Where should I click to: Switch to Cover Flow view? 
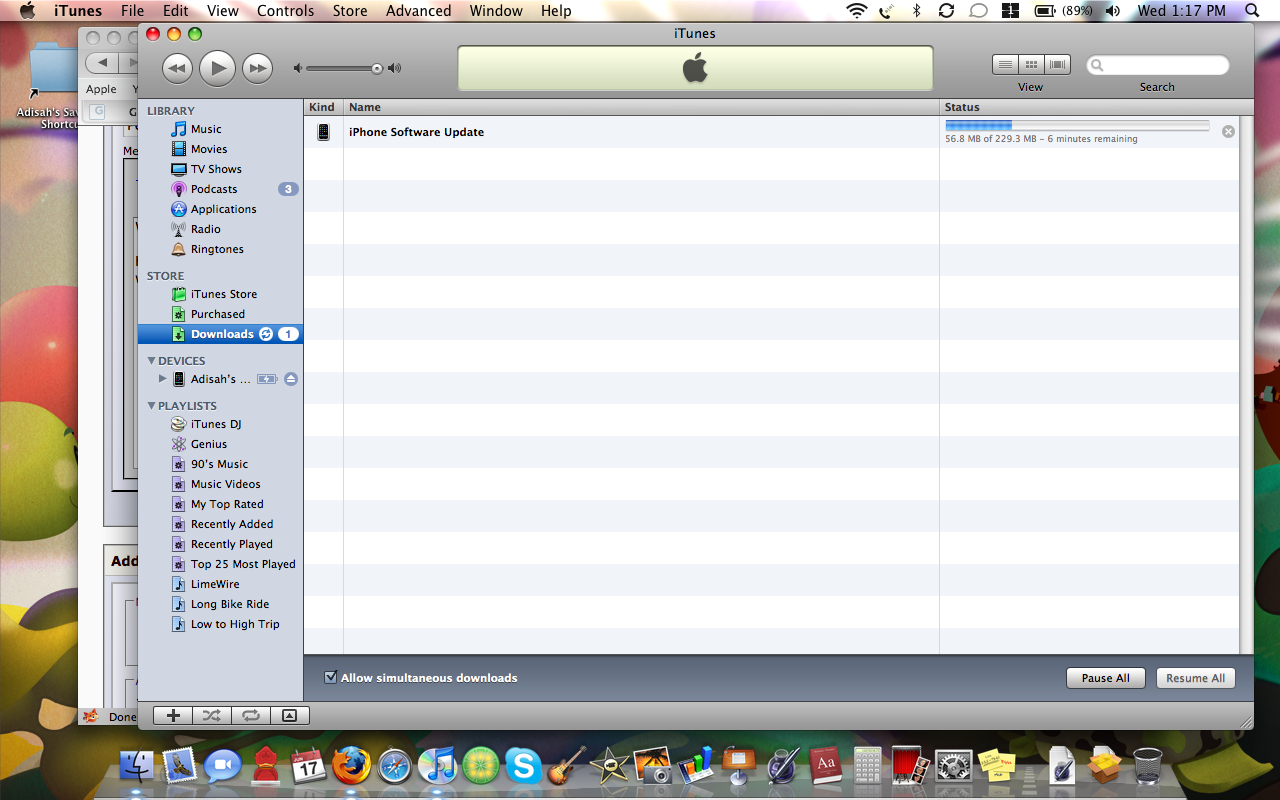pos(1057,65)
